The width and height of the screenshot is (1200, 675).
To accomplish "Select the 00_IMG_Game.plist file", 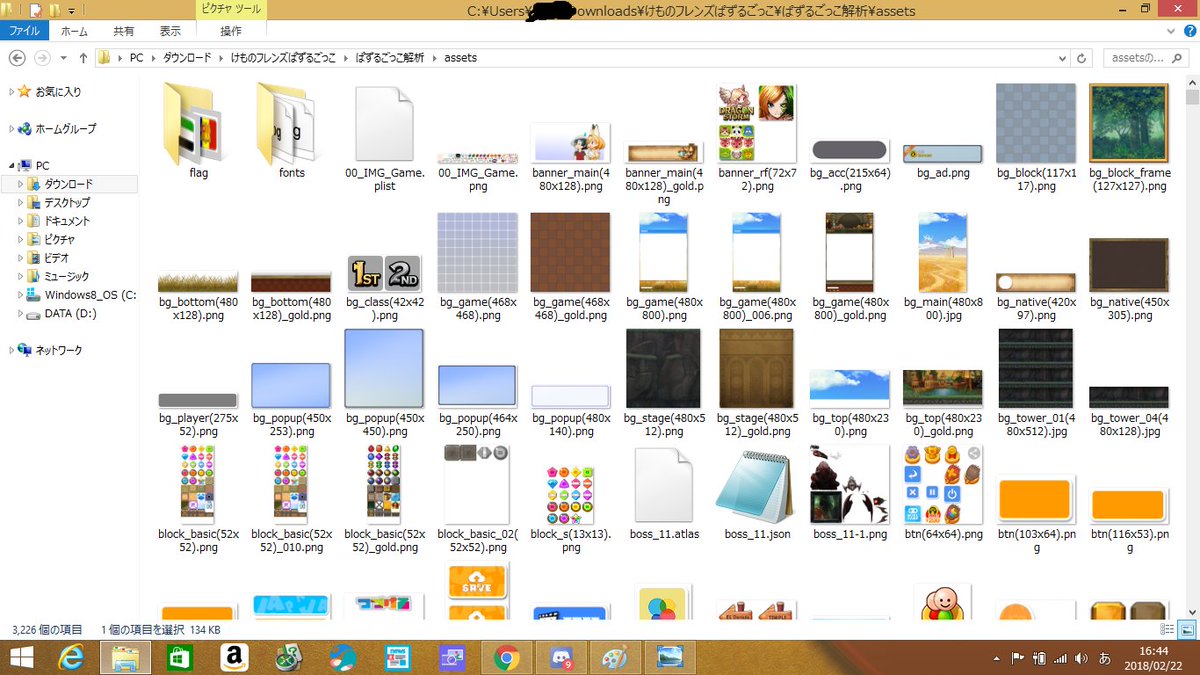I will pyautogui.click(x=384, y=138).
